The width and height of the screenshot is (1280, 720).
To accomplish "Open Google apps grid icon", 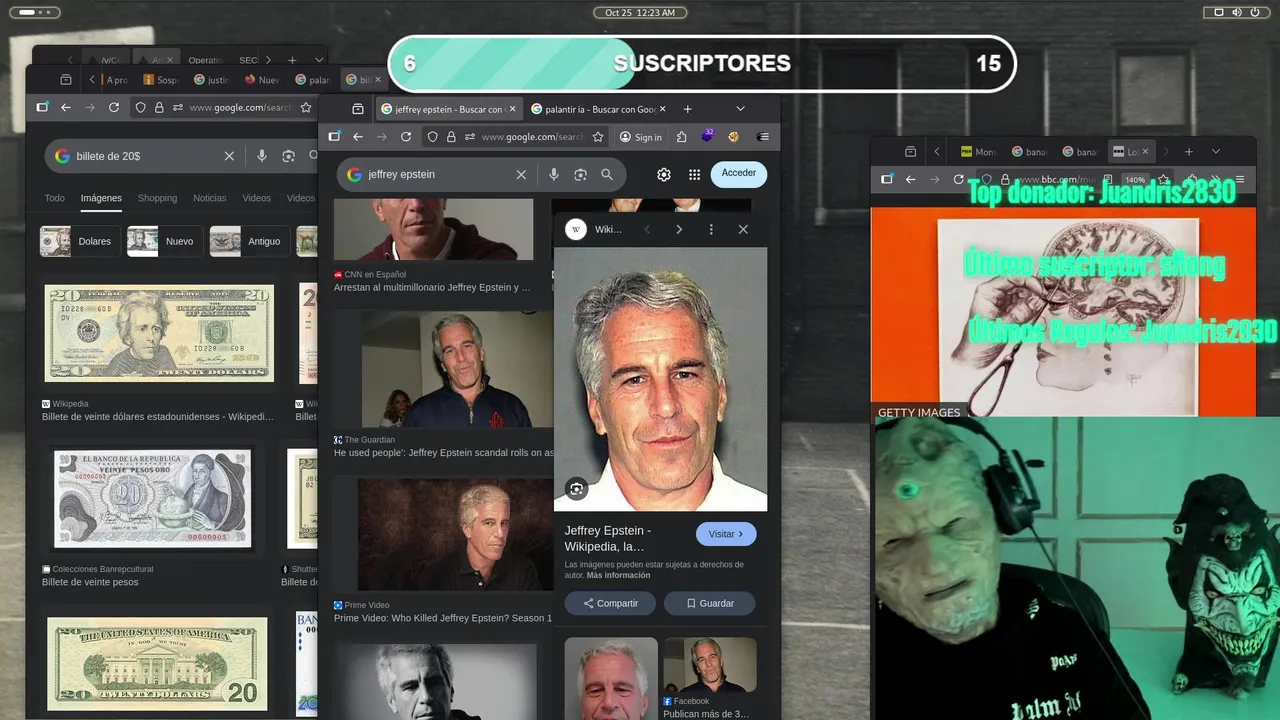I will click(x=694, y=174).
